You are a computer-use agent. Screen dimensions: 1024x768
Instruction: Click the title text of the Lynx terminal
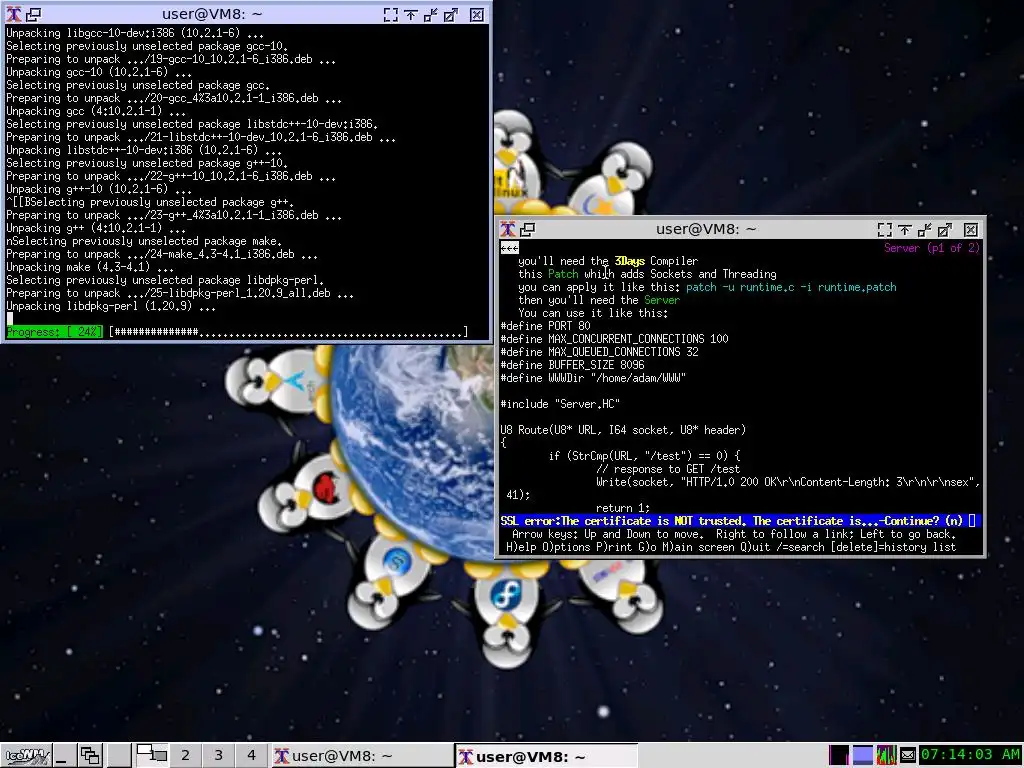click(705, 229)
